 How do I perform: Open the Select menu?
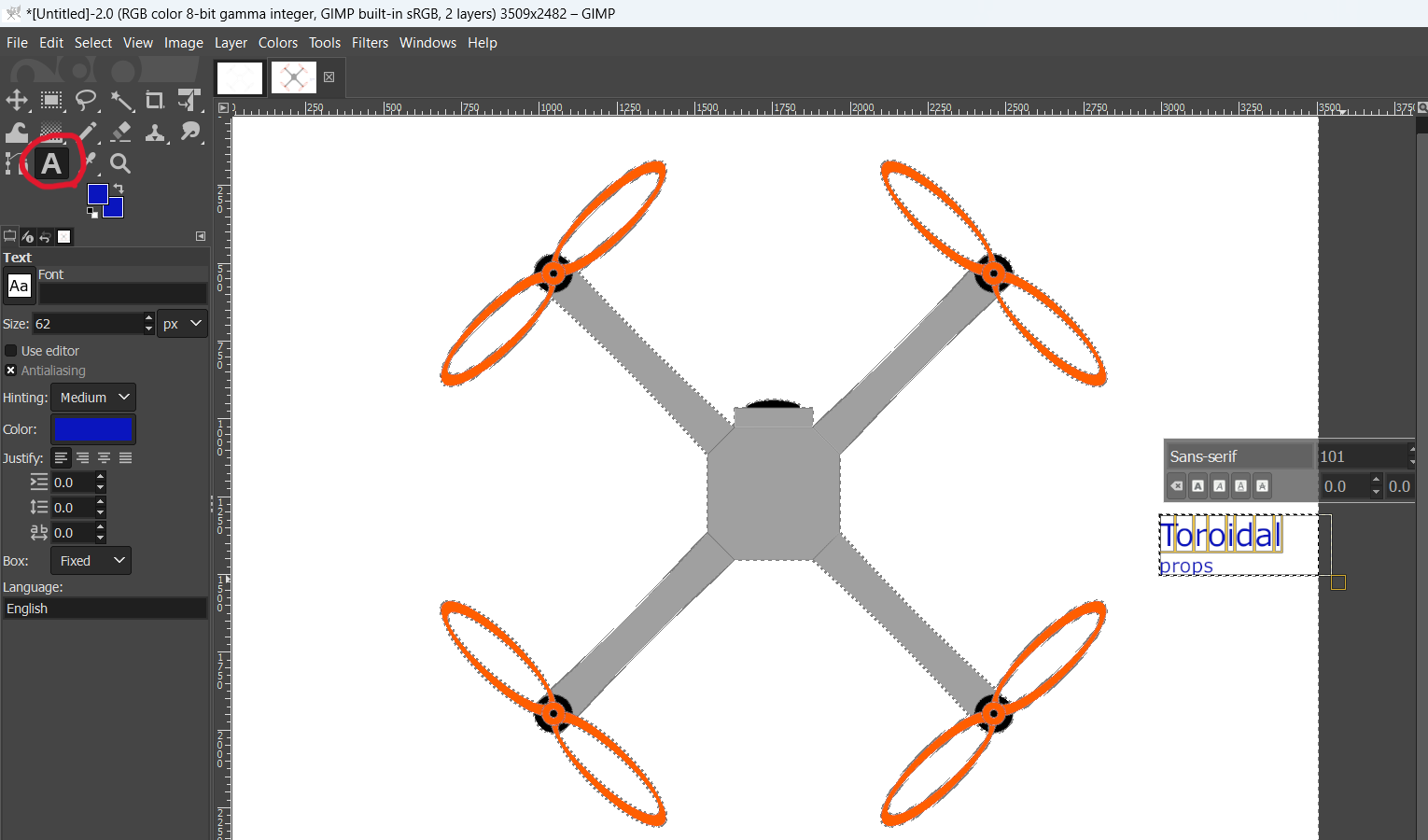click(93, 43)
